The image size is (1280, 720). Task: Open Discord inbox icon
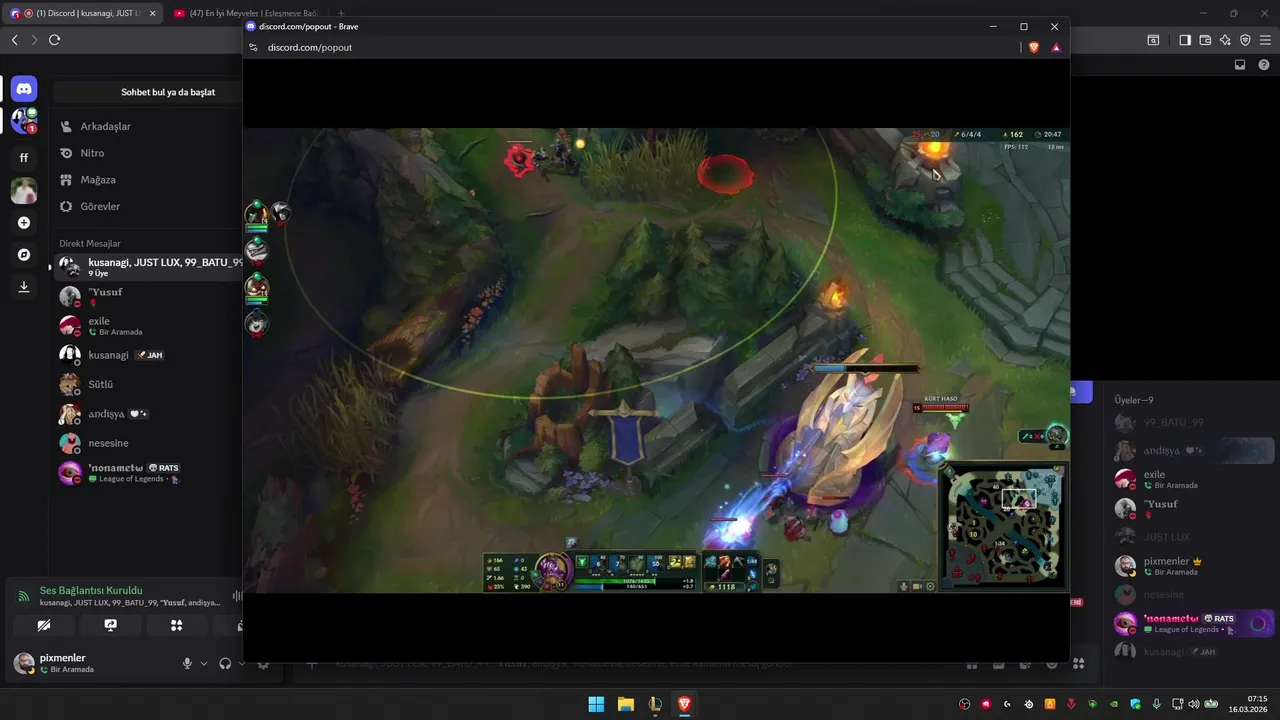[1240, 65]
